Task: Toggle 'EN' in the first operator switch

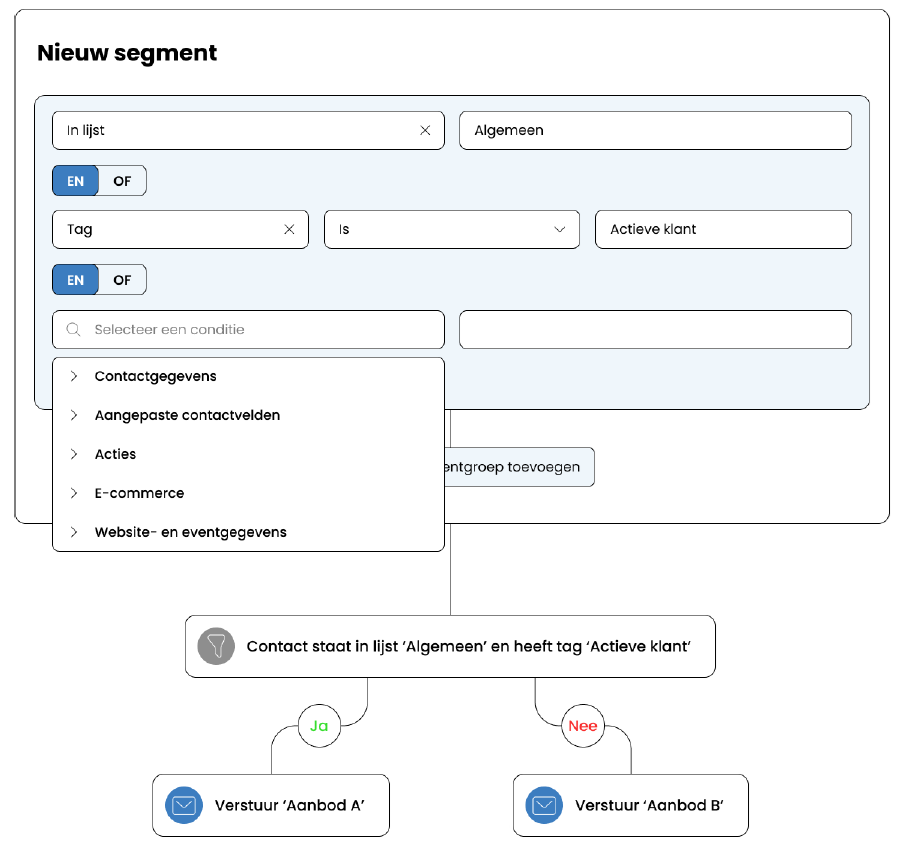Action: [x=75, y=180]
